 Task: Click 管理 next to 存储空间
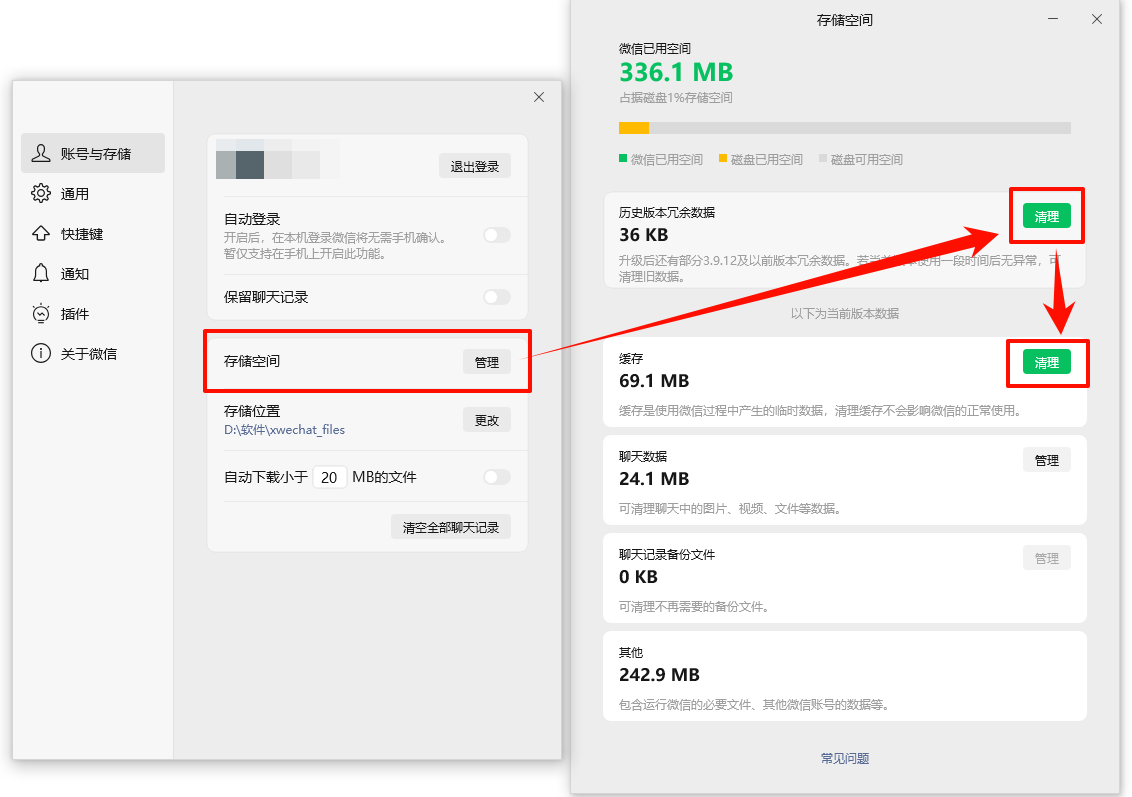487,362
